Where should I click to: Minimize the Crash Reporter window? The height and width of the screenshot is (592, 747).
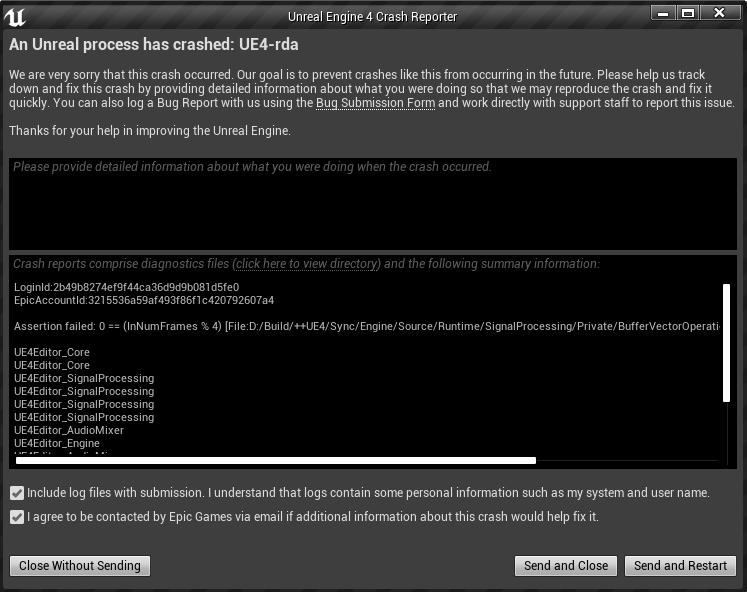click(x=663, y=12)
